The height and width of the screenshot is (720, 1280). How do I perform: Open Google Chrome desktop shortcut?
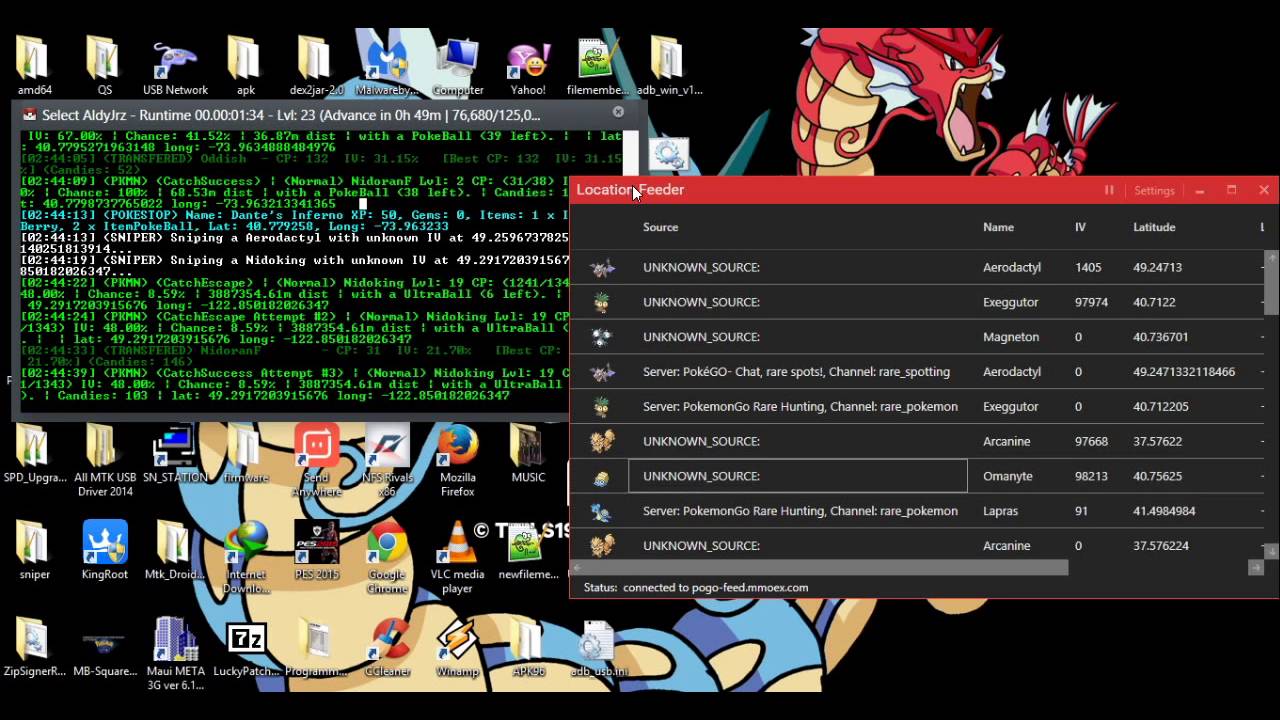pos(387,545)
